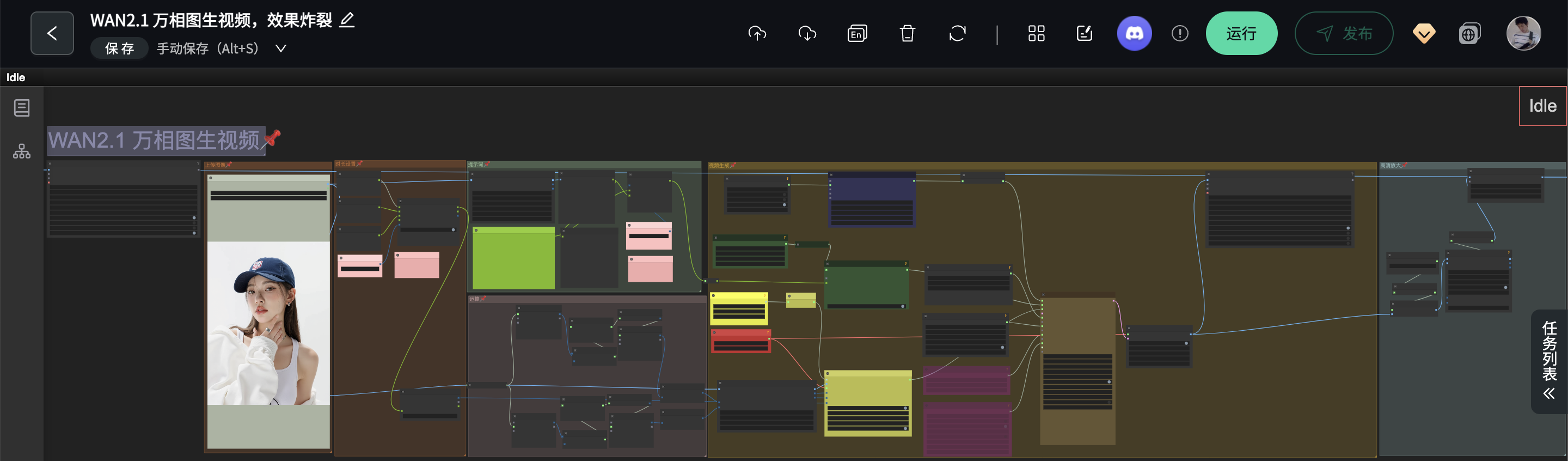
Task: Select the tall tan sampler node in 视频生成
Action: click(1078, 368)
